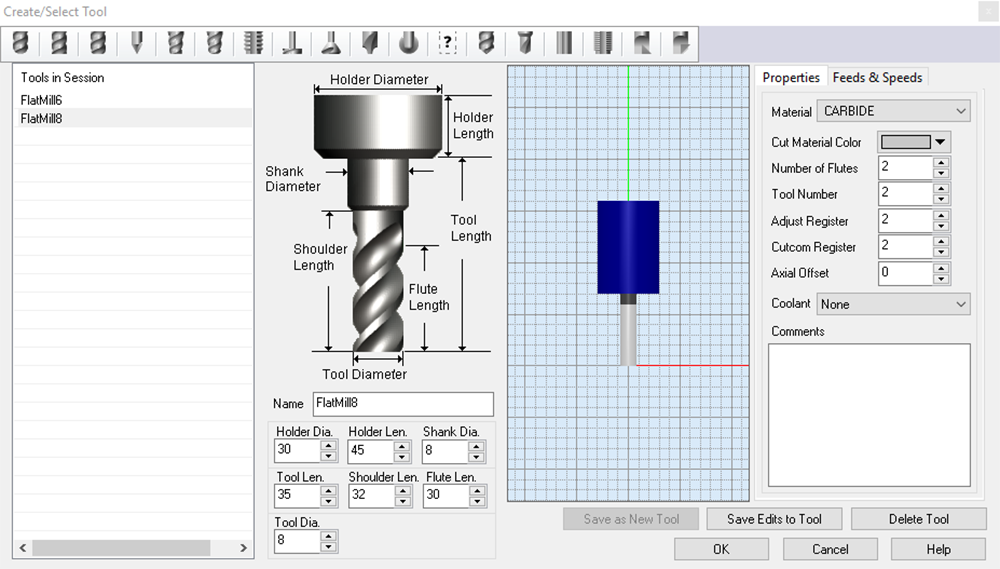Click the Number of Flutes field
1000x569 pixels.
click(x=905, y=168)
